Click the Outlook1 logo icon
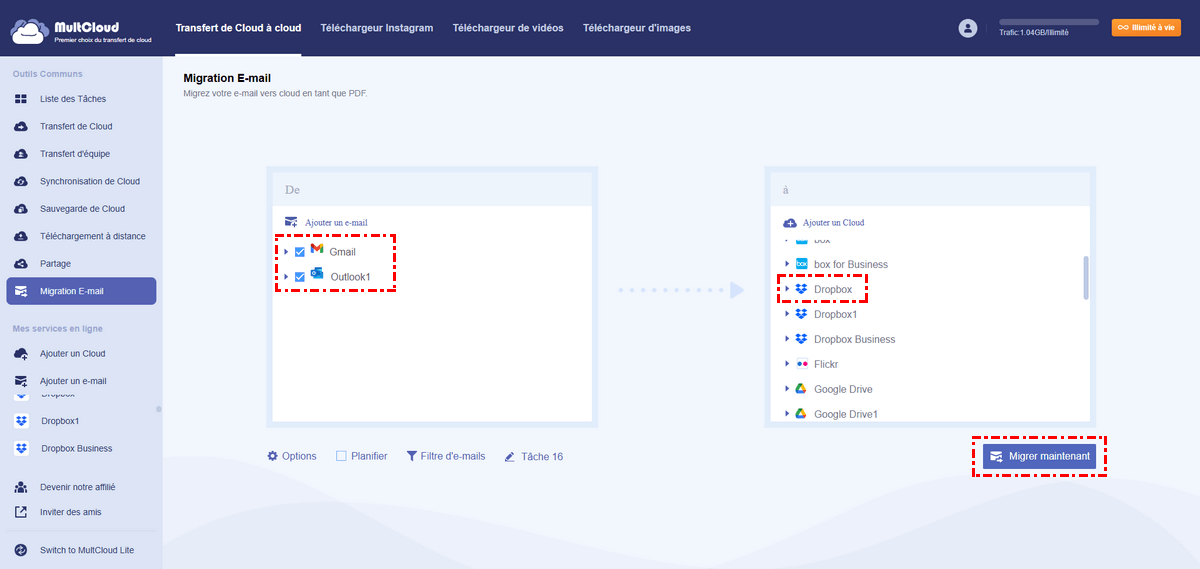The image size is (1200, 569). [x=317, y=274]
